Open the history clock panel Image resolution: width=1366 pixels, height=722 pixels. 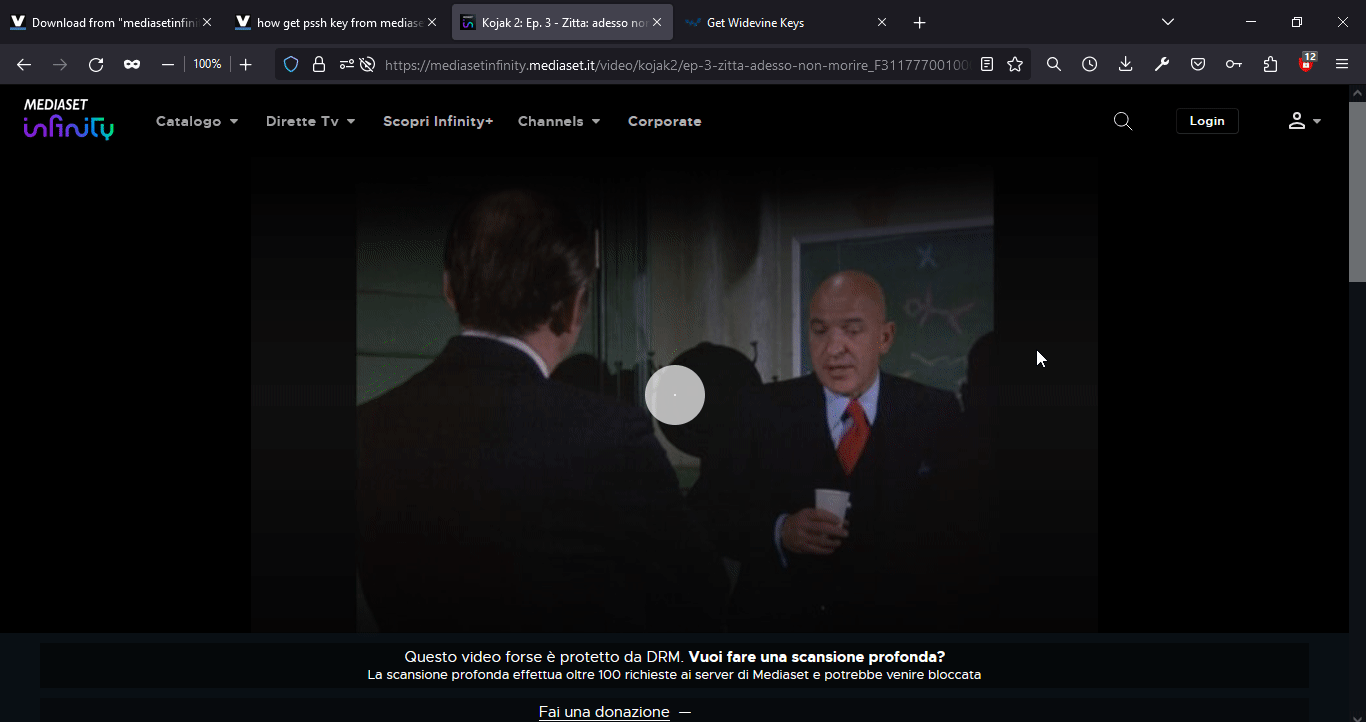[x=1090, y=64]
